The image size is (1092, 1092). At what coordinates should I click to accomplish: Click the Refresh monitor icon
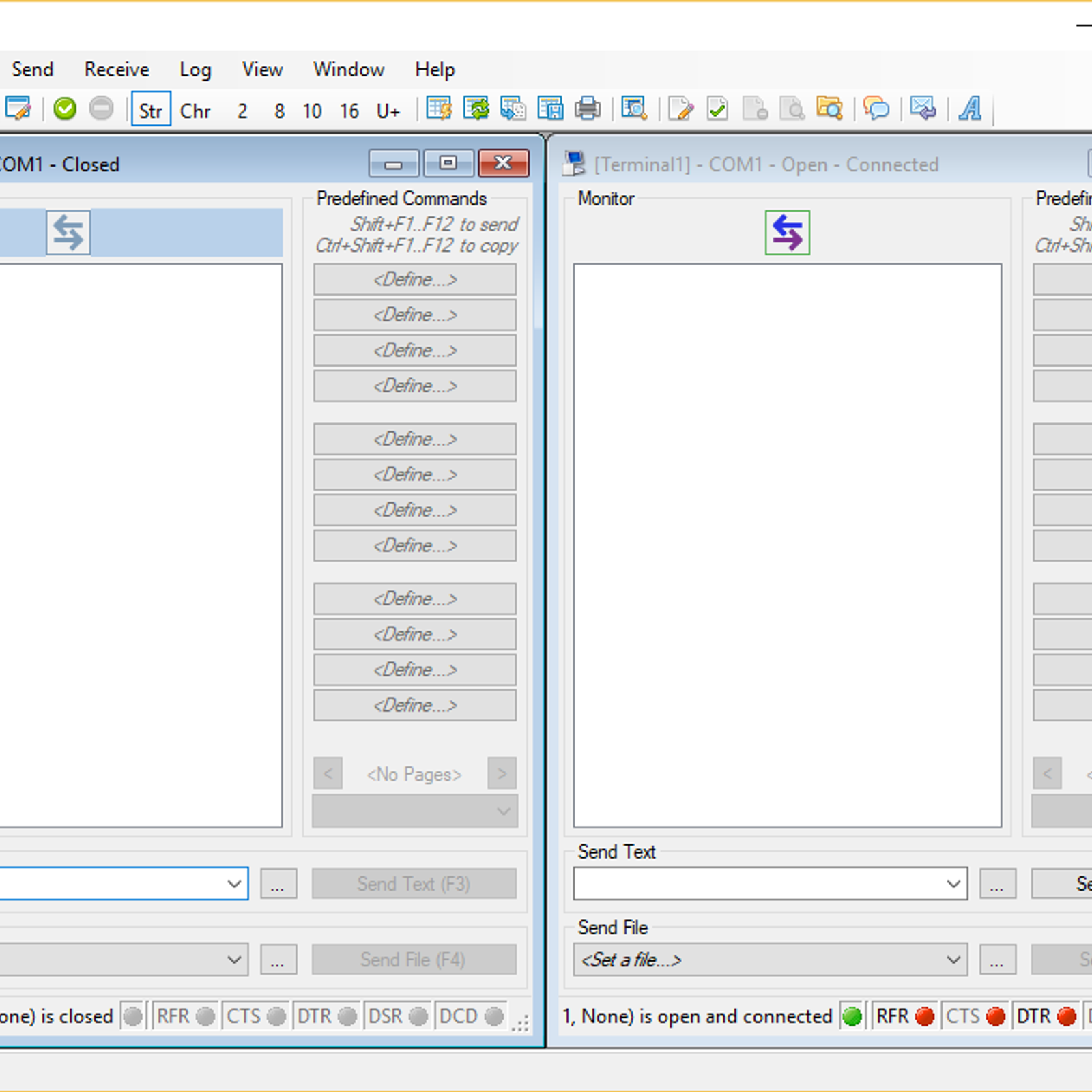(476, 109)
